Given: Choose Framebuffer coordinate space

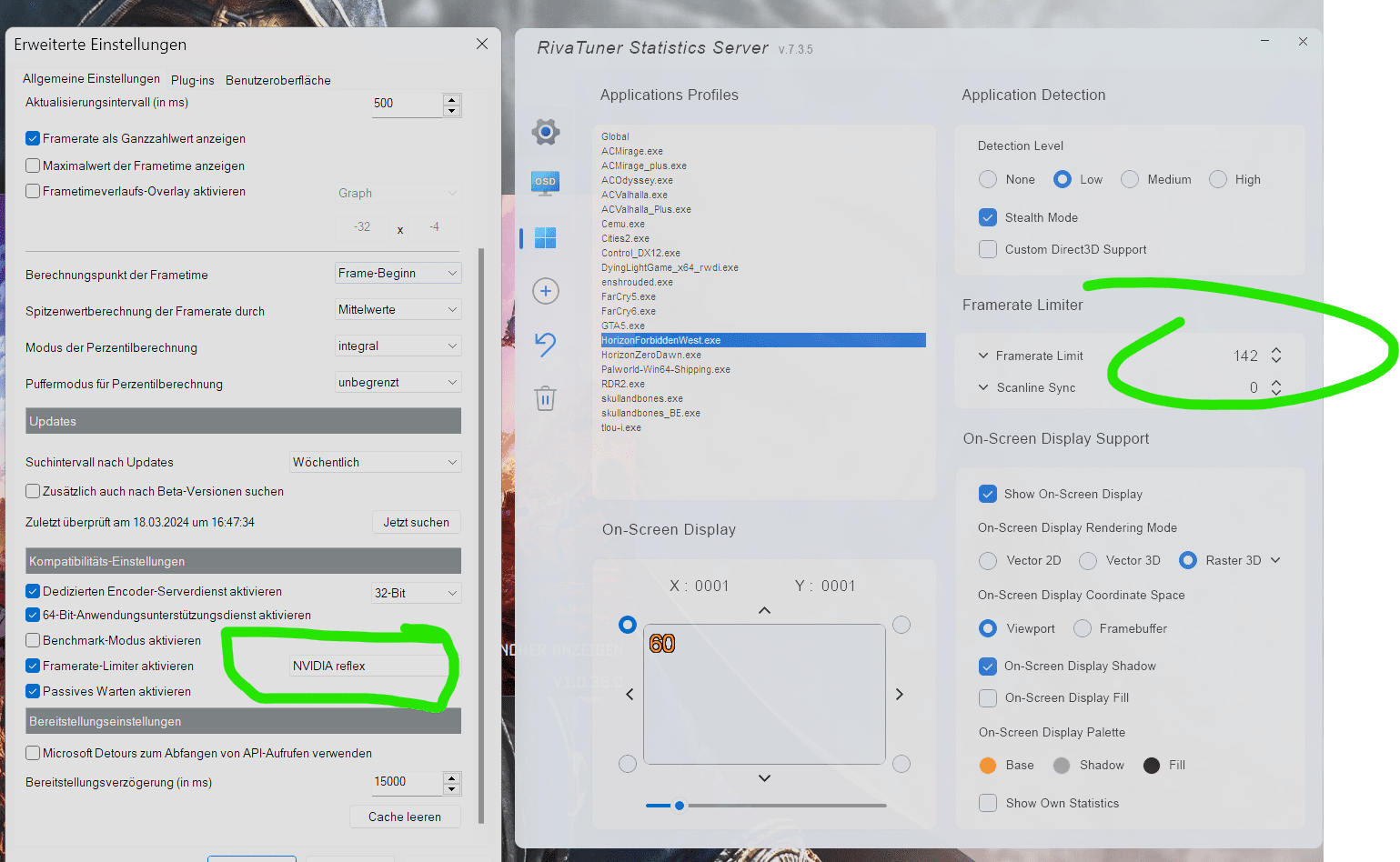Looking at the screenshot, I should point(1083,628).
